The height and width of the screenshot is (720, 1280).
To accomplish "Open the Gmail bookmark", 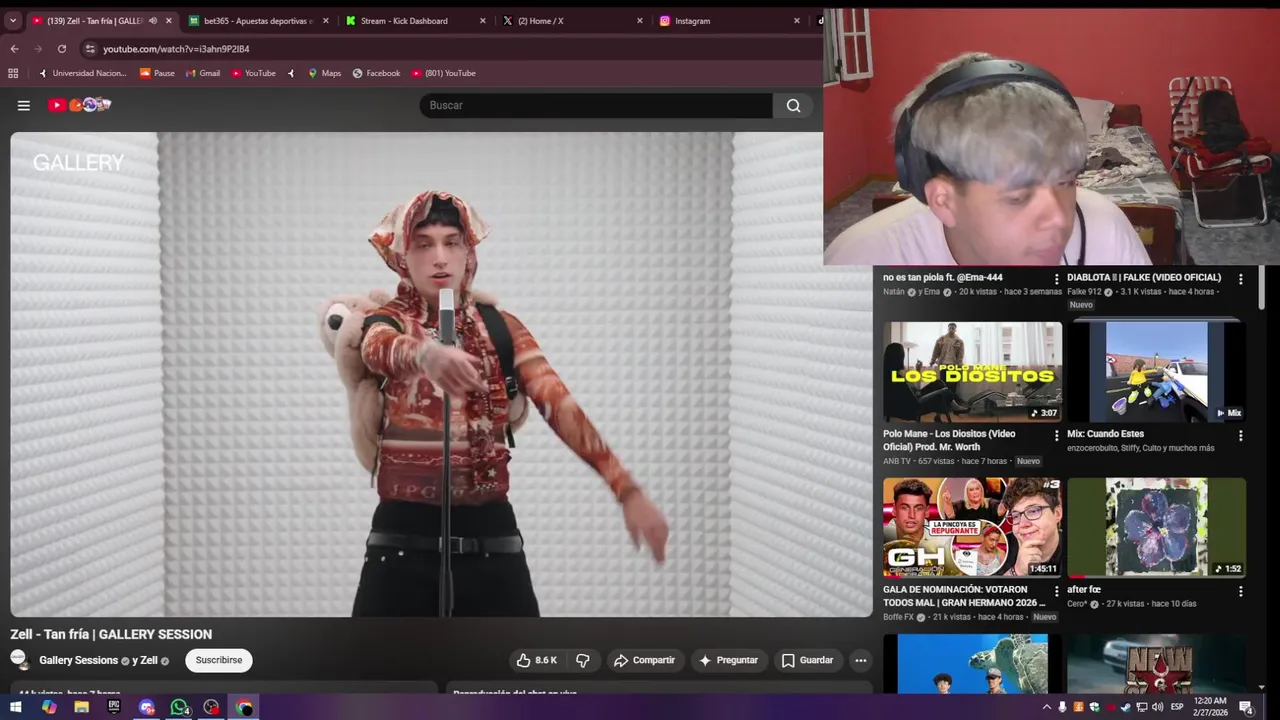I will (x=202, y=73).
